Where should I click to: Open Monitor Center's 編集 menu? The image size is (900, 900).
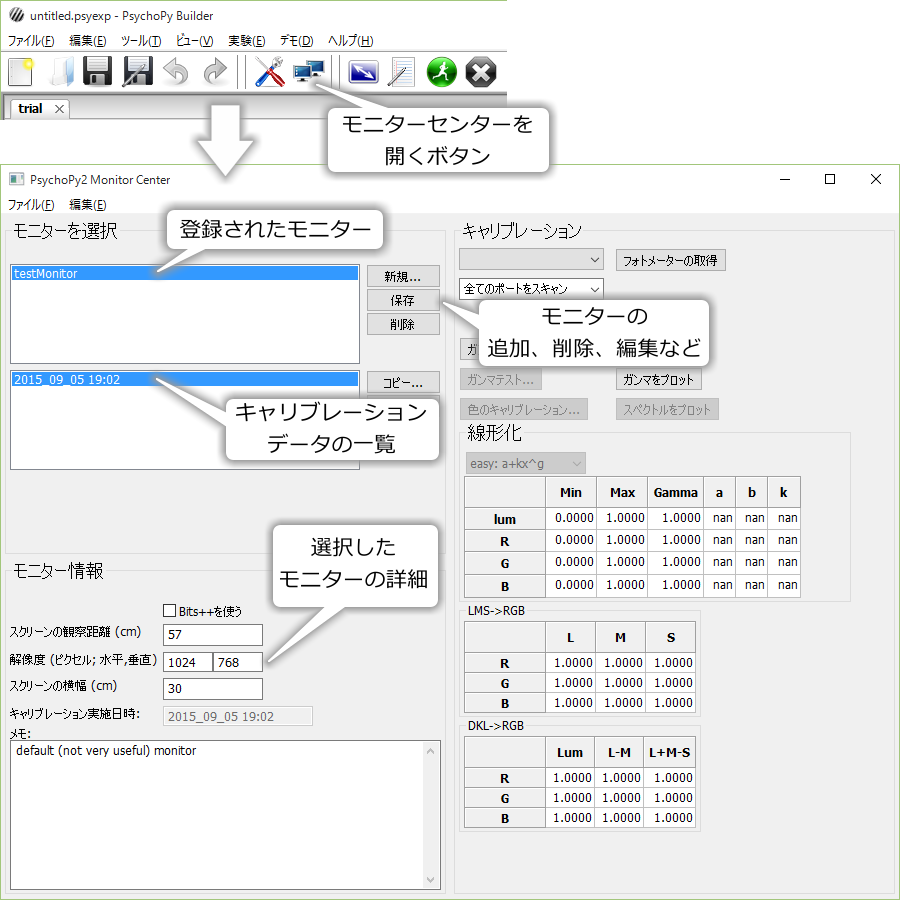(x=88, y=205)
